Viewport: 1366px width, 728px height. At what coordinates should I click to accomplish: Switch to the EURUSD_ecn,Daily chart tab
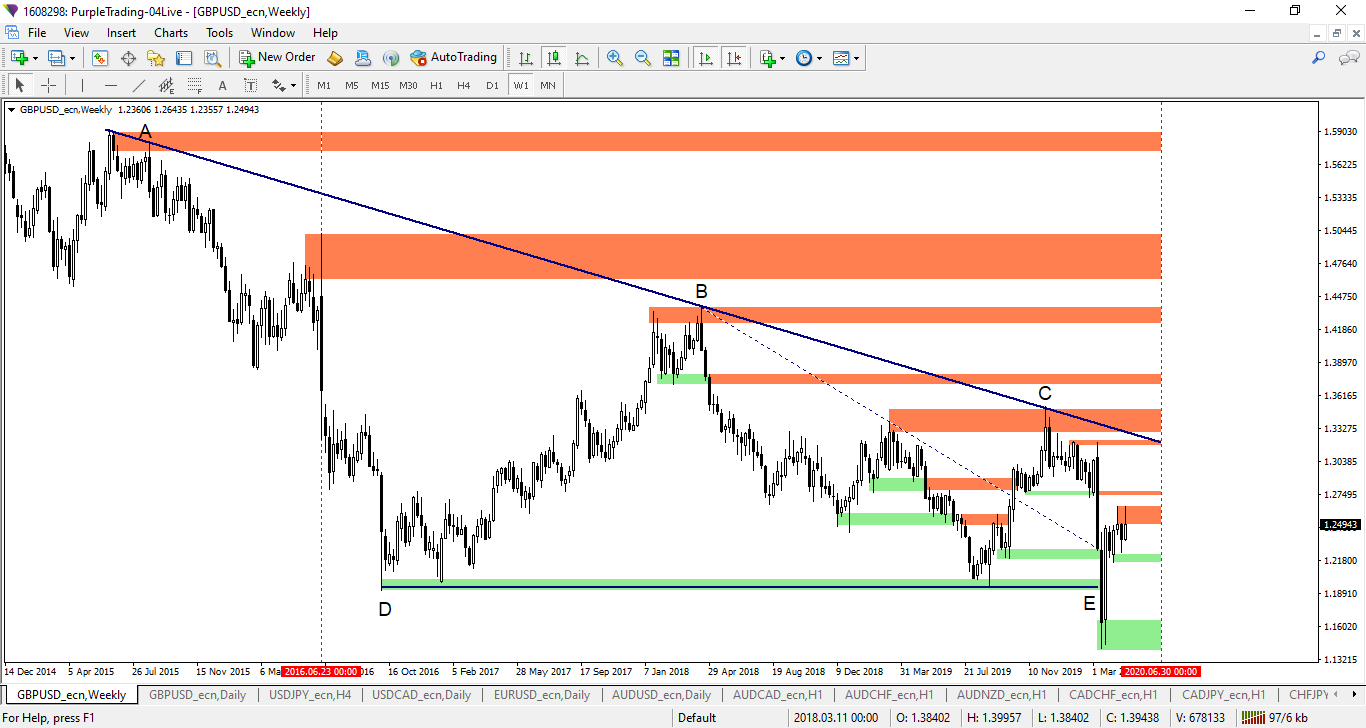(542, 695)
